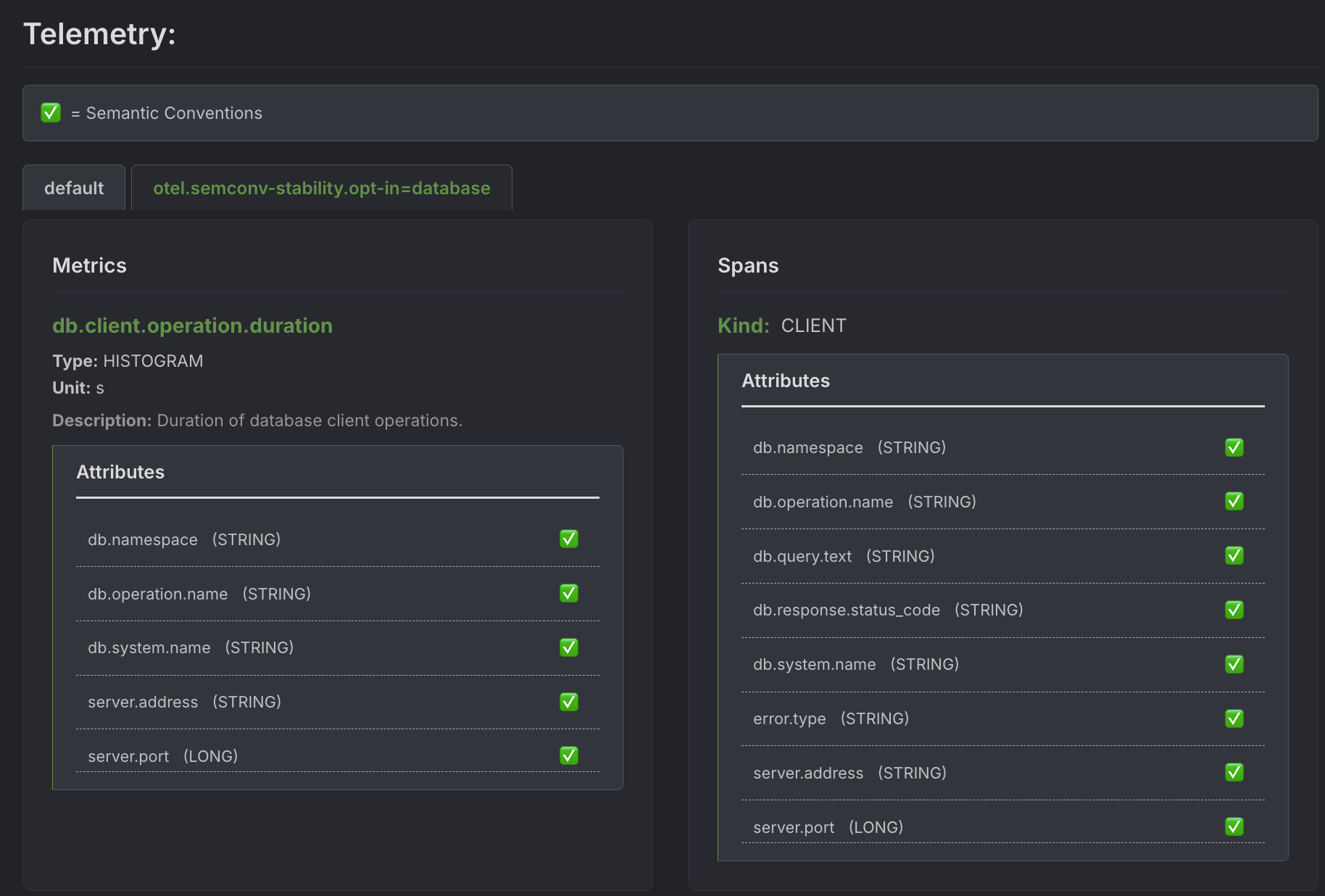Click the checkmark next to server.address in Spans

pyautogui.click(x=1234, y=772)
